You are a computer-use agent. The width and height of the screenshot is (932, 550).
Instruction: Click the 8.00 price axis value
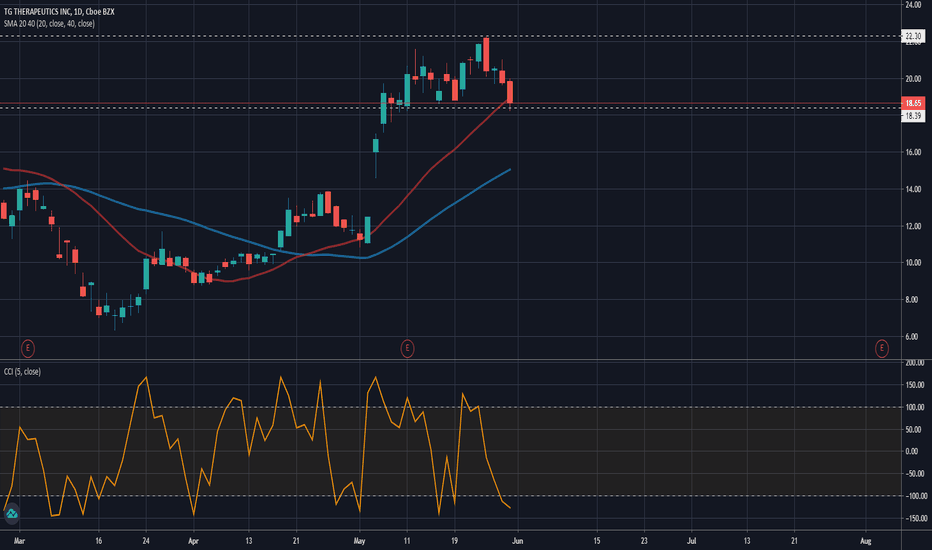(913, 300)
